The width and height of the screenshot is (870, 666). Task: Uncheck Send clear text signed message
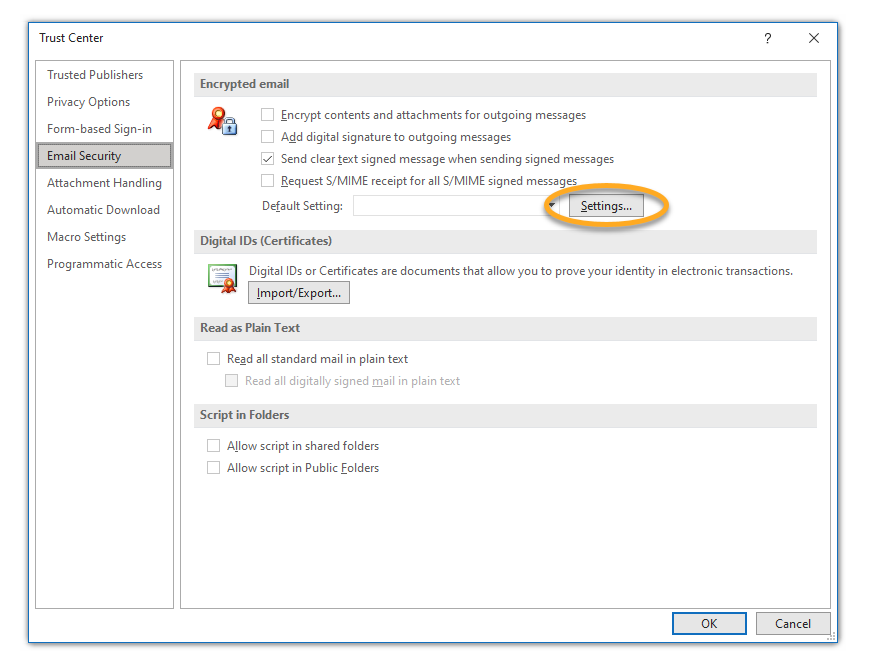(267, 159)
